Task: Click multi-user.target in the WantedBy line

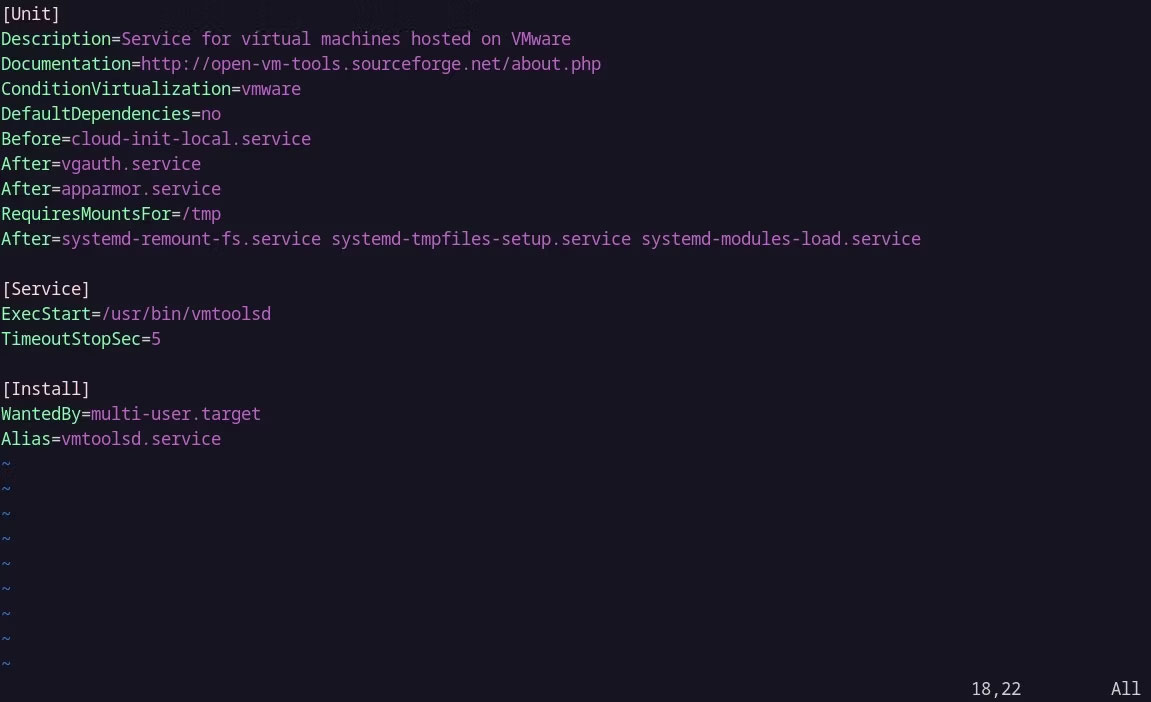Action: [175, 414]
